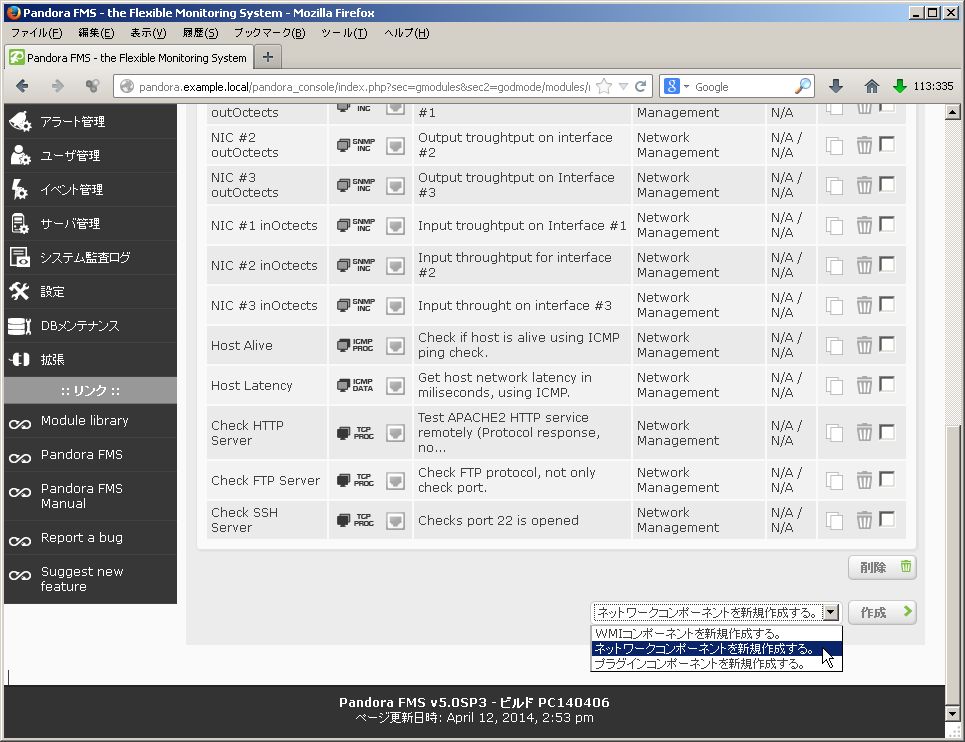Open NIC #3 inOctects component

tap(264, 306)
